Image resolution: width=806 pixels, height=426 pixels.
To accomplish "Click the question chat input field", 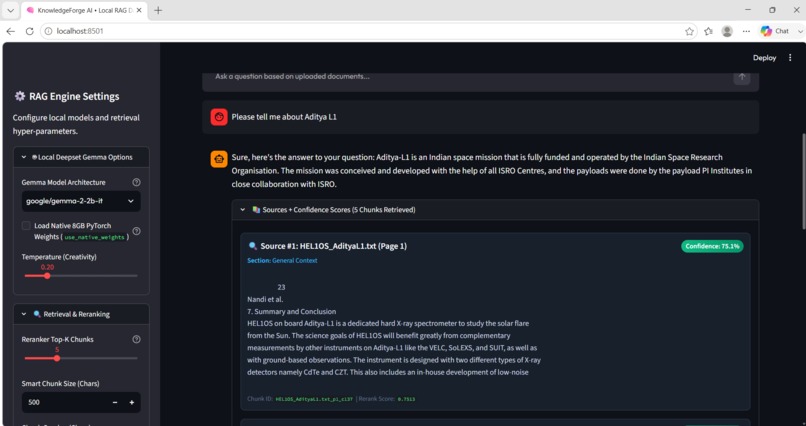I will 468,77.
